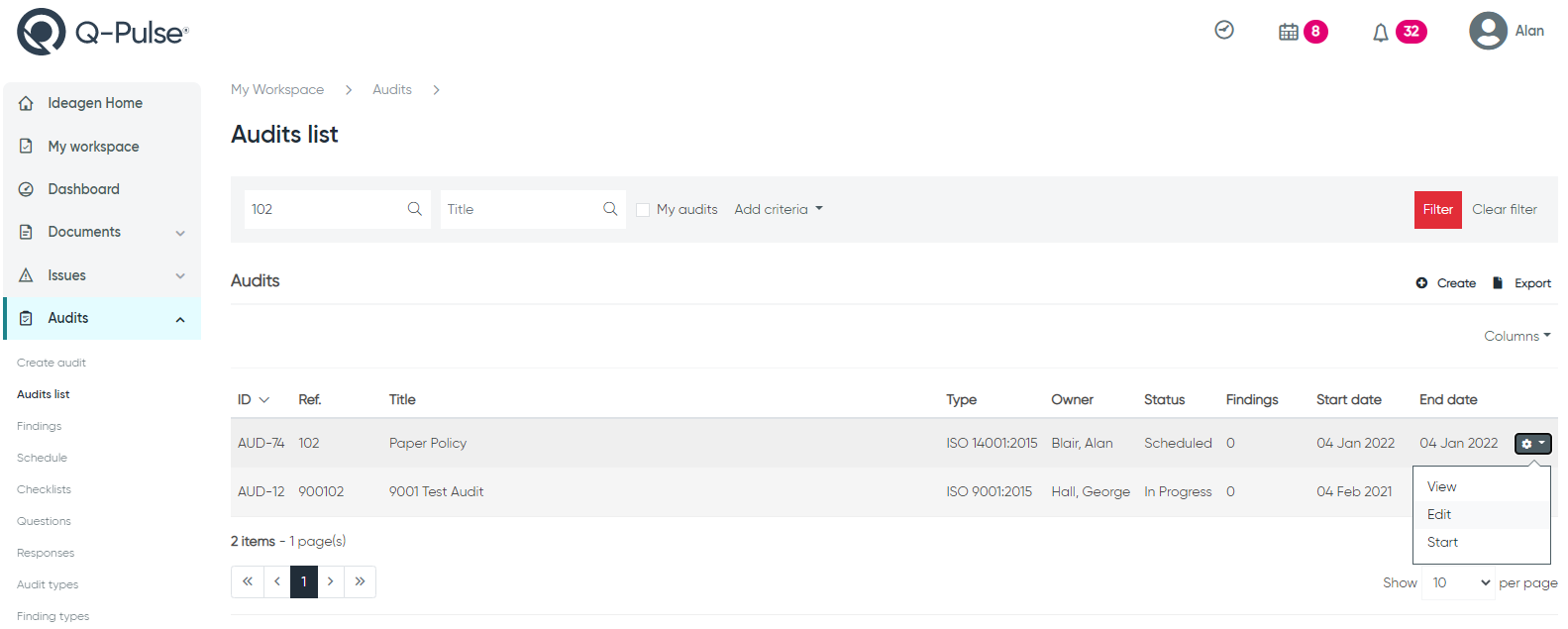Click the Clear filter link
This screenshot has width=1568, height=629.
pos(1504,209)
